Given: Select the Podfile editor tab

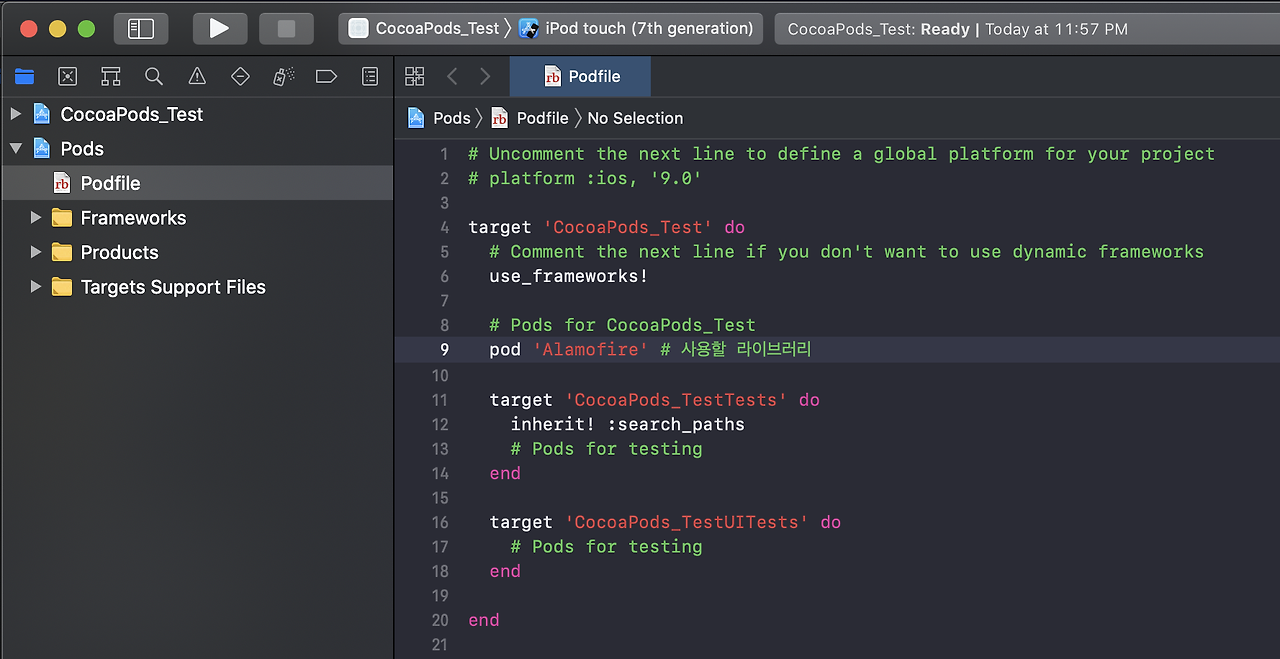Looking at the screenshot, I should (581, 76).
